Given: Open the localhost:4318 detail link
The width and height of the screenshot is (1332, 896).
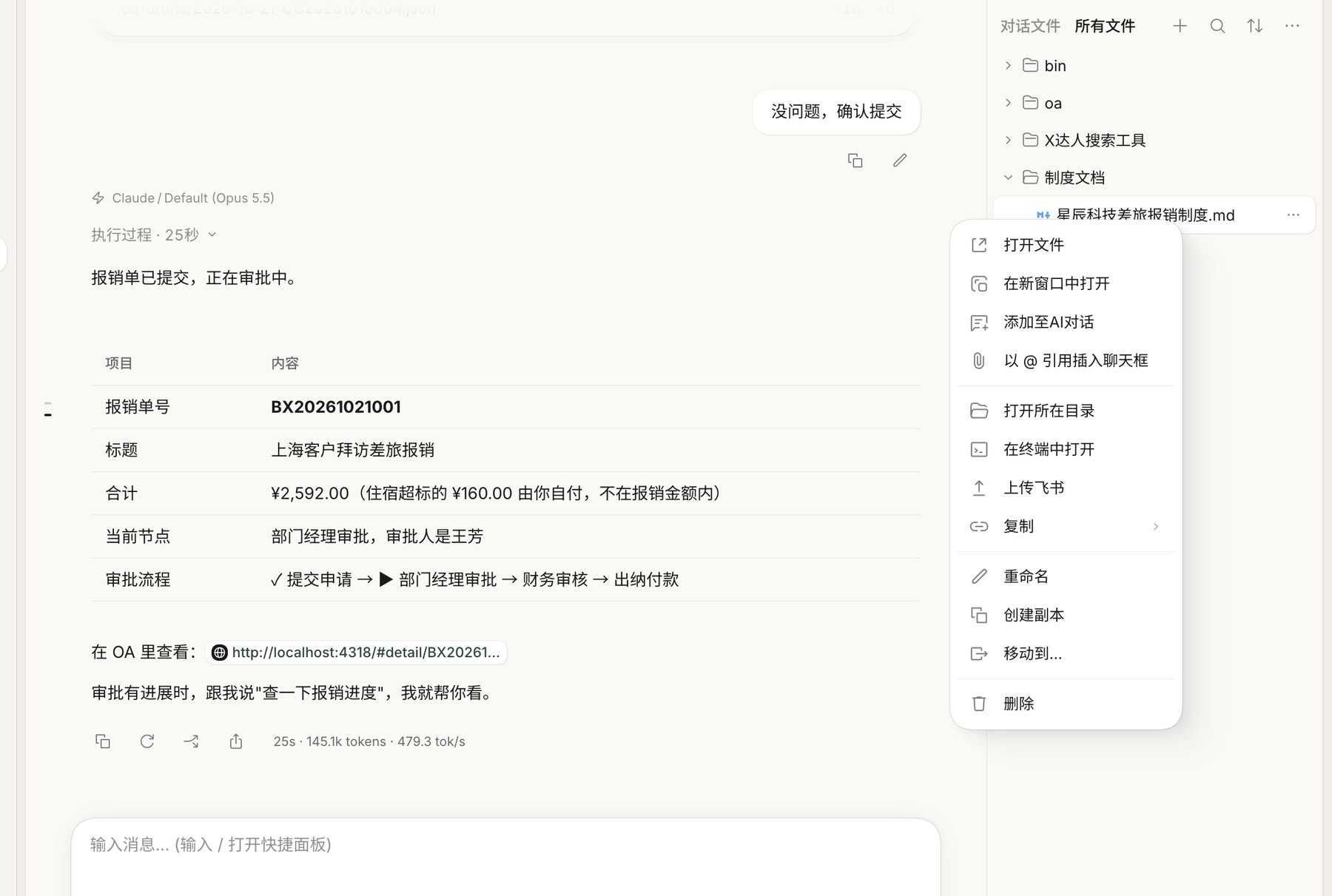Looking at the screenshot, I should point(357,652).
